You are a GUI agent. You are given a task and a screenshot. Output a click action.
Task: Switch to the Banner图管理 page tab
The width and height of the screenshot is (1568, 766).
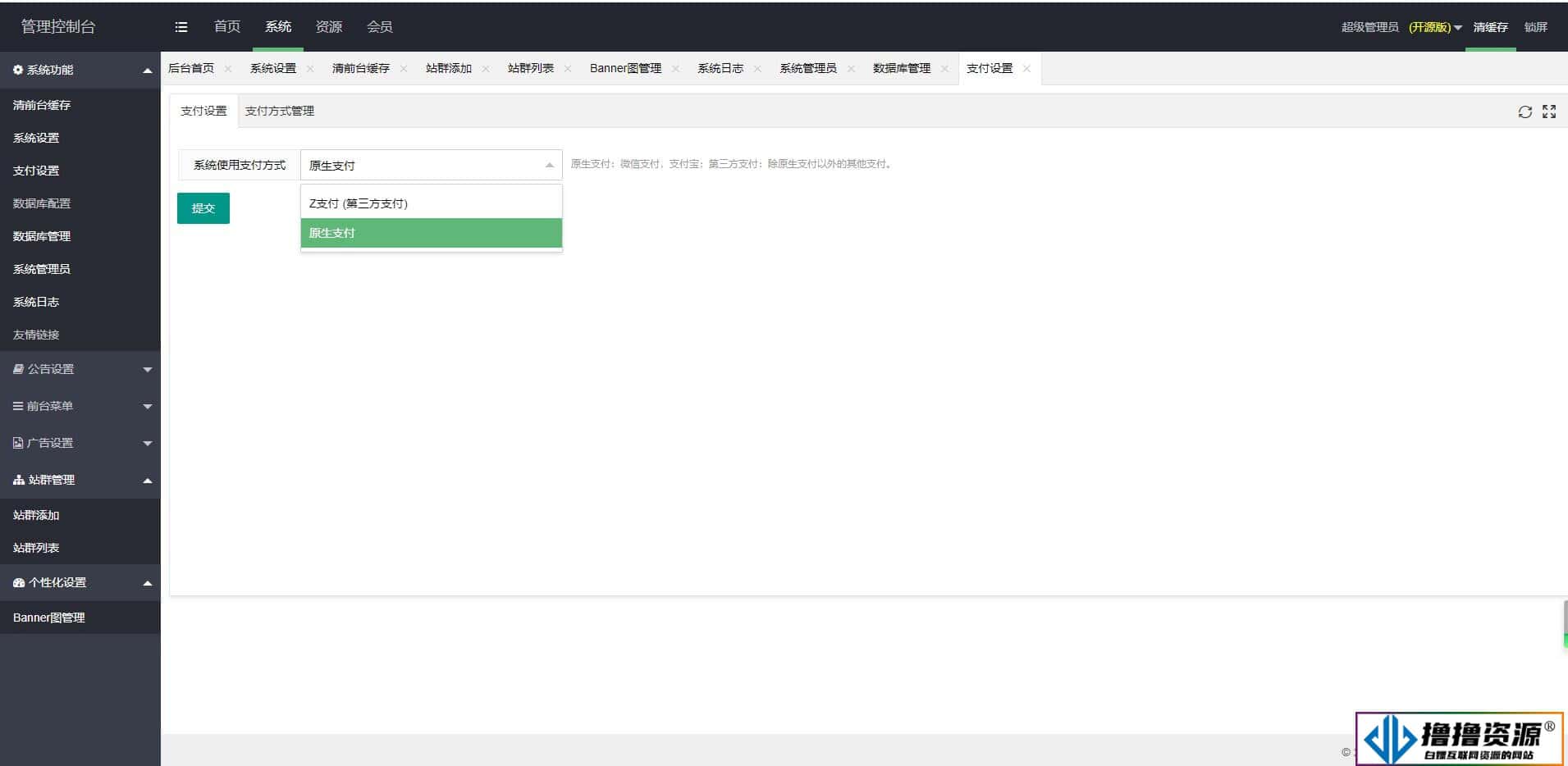(x=625, y=69)
